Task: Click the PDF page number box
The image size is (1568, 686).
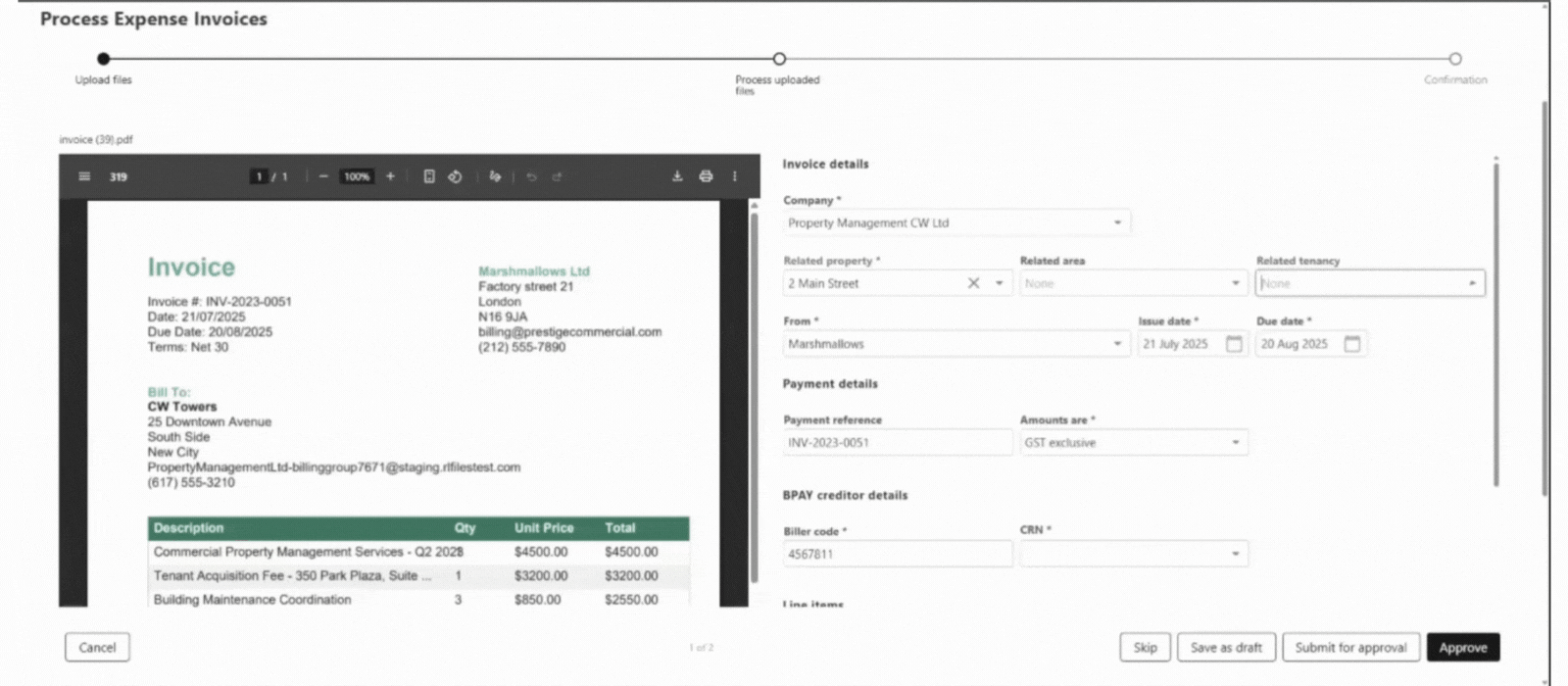Action: (x=259, y=176)
